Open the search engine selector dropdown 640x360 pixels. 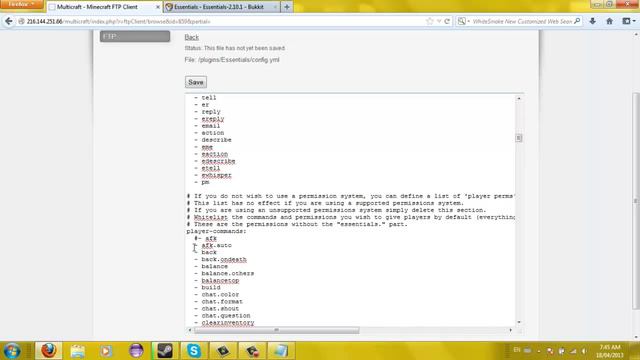[463, 21]
